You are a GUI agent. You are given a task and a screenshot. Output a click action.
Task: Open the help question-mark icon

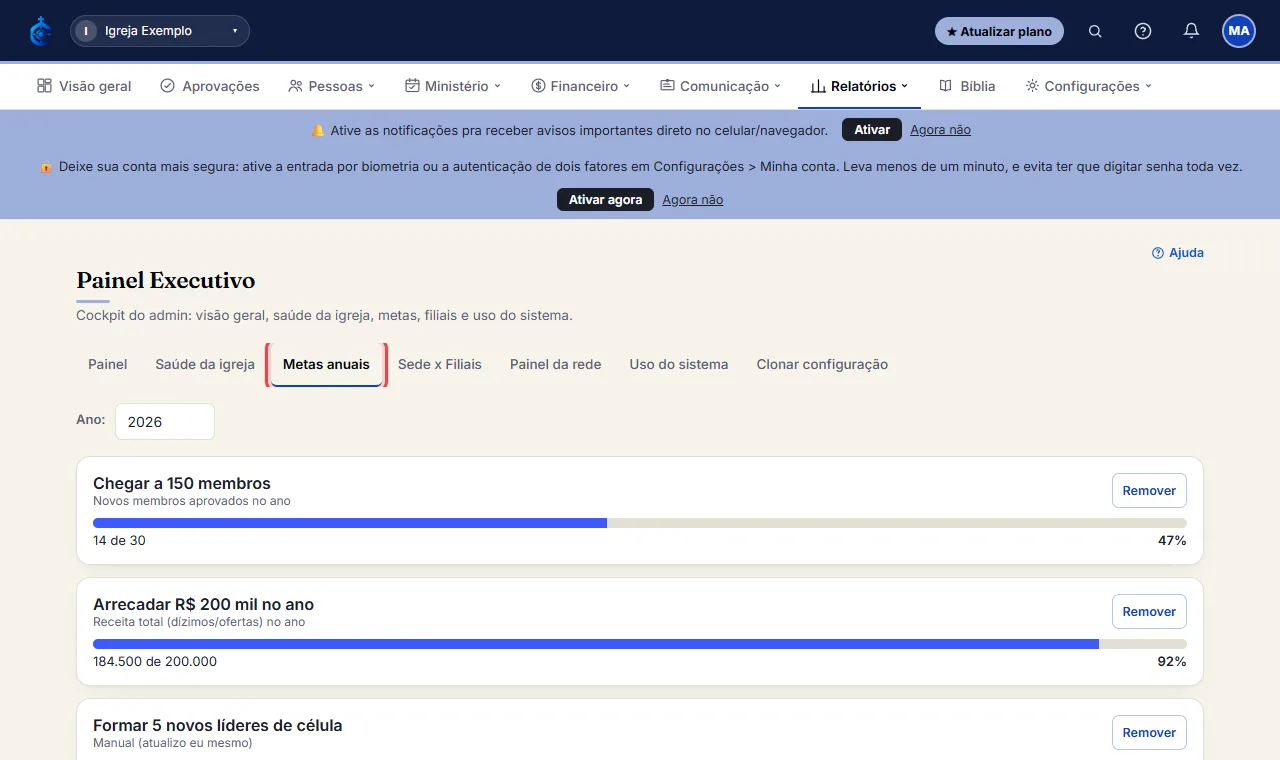1143,31
